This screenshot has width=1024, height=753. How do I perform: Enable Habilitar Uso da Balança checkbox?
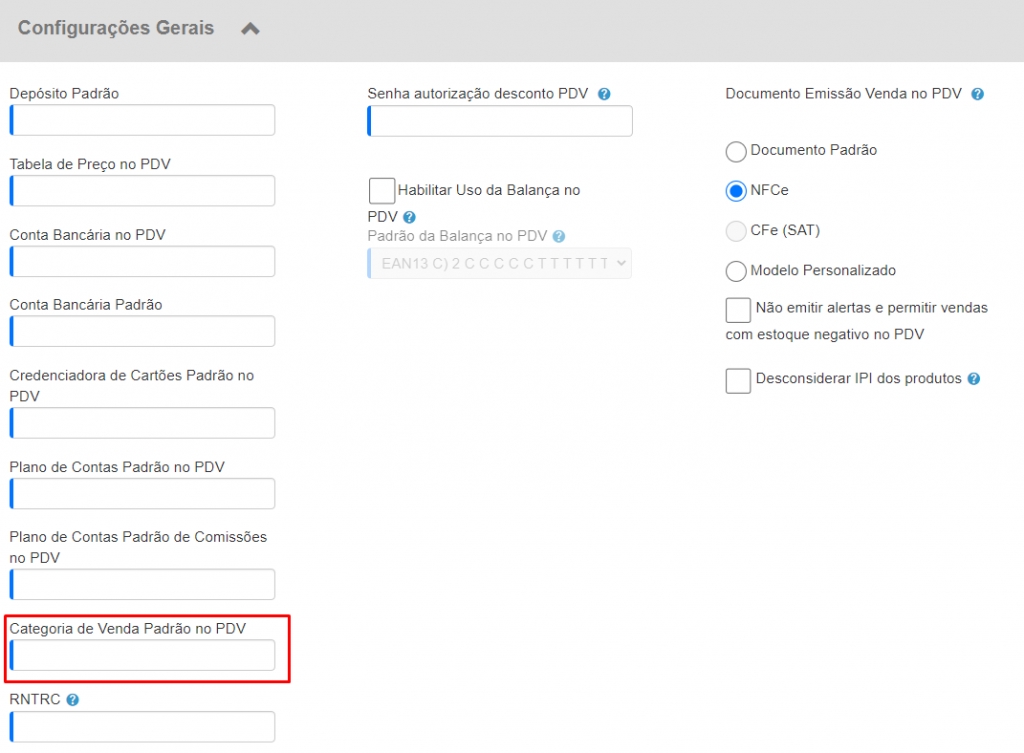pos(382,190)
